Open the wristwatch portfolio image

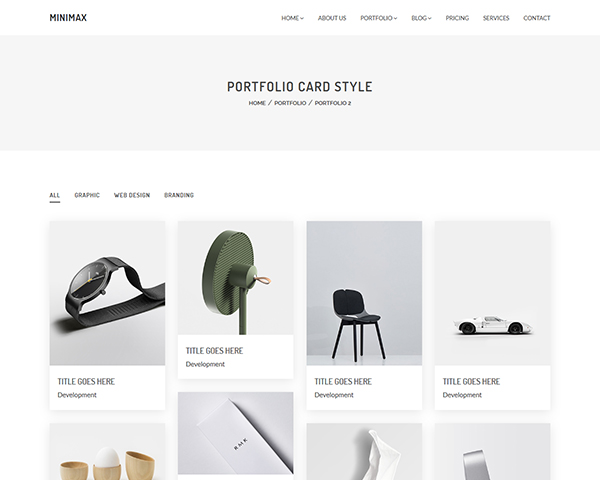point(107,293)
